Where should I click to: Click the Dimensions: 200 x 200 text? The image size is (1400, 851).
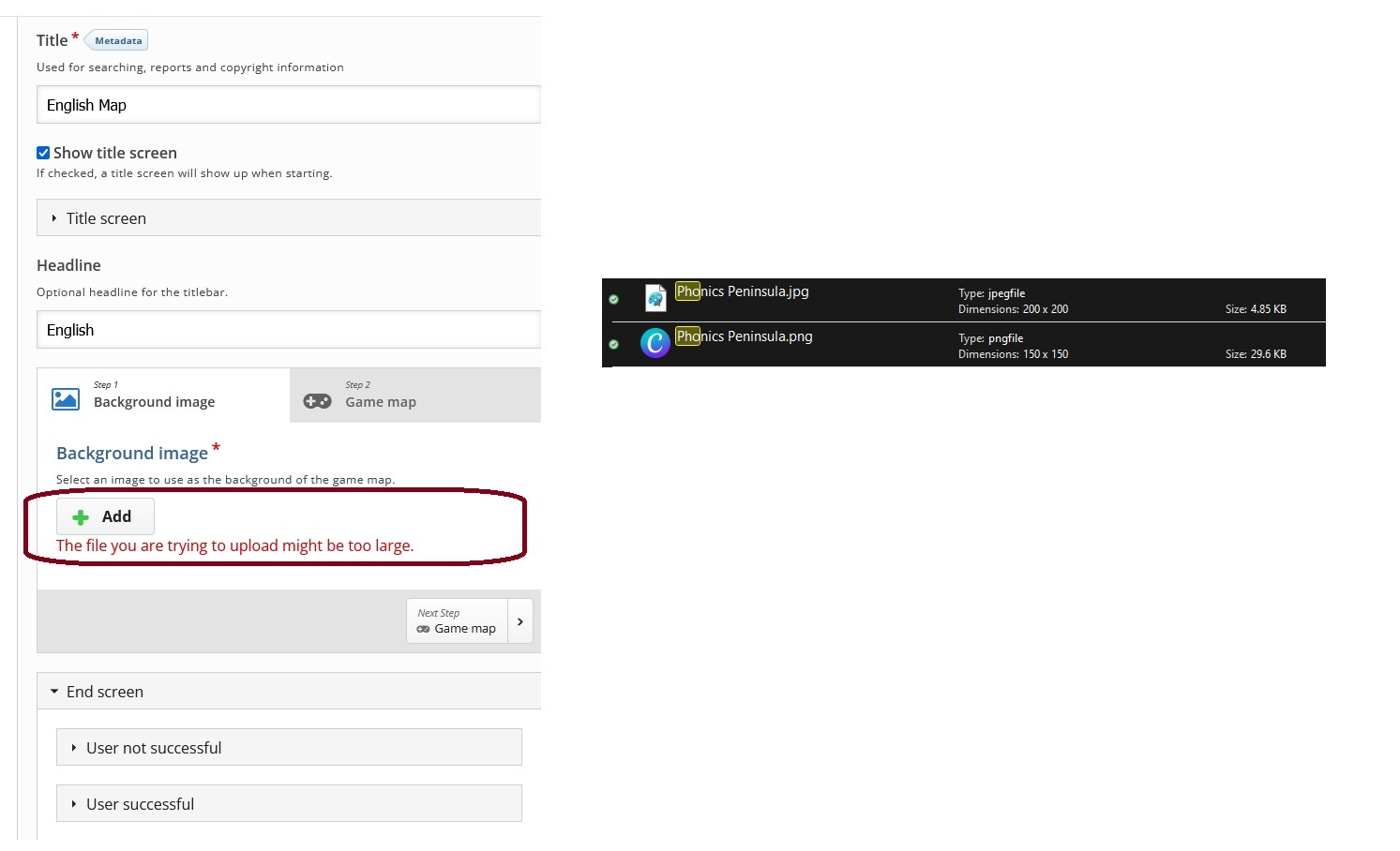tap(1013, 309)
